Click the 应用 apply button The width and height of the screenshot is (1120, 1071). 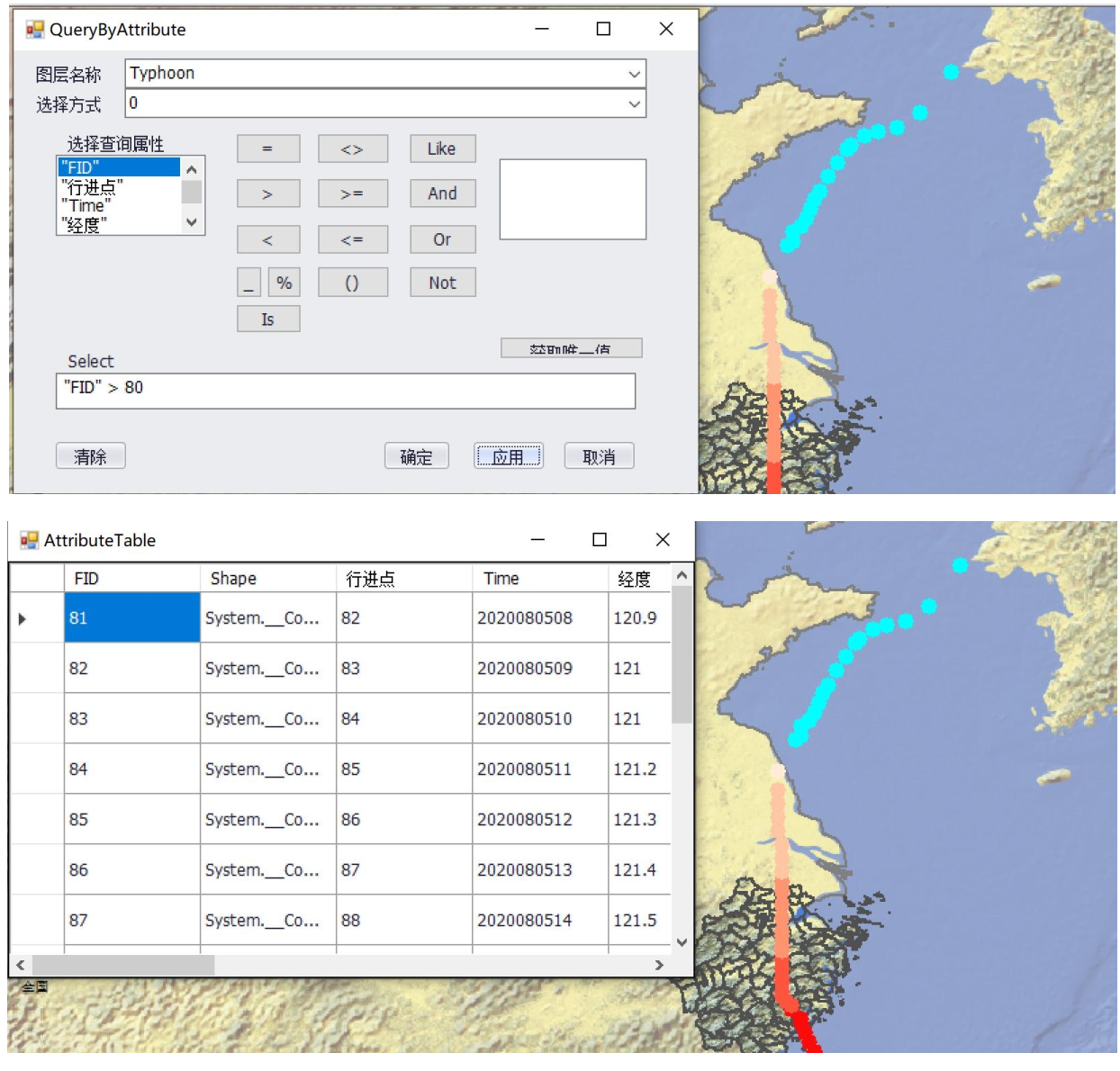[x=509, y=456]
